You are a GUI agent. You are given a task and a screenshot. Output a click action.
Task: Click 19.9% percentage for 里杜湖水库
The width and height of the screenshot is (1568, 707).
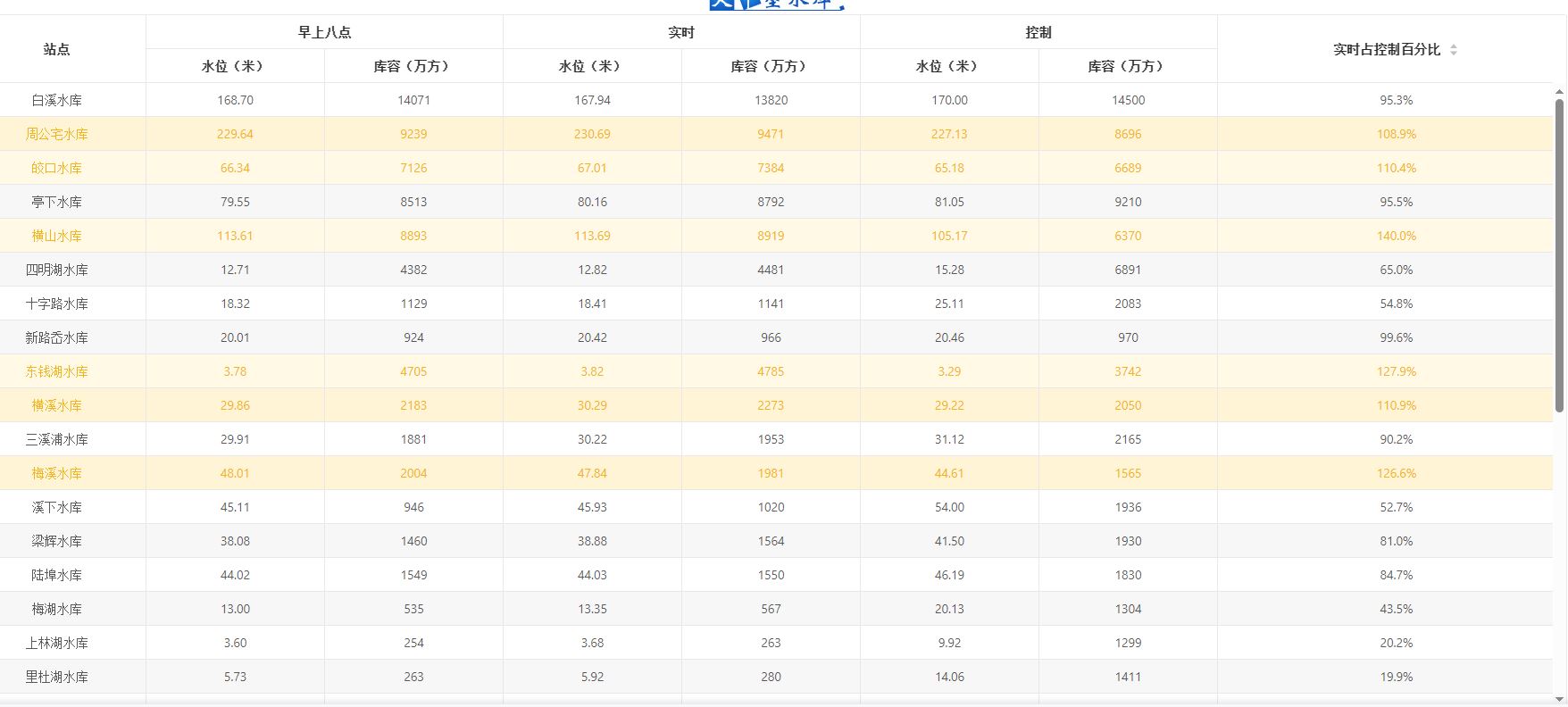tap(1396, 677)
